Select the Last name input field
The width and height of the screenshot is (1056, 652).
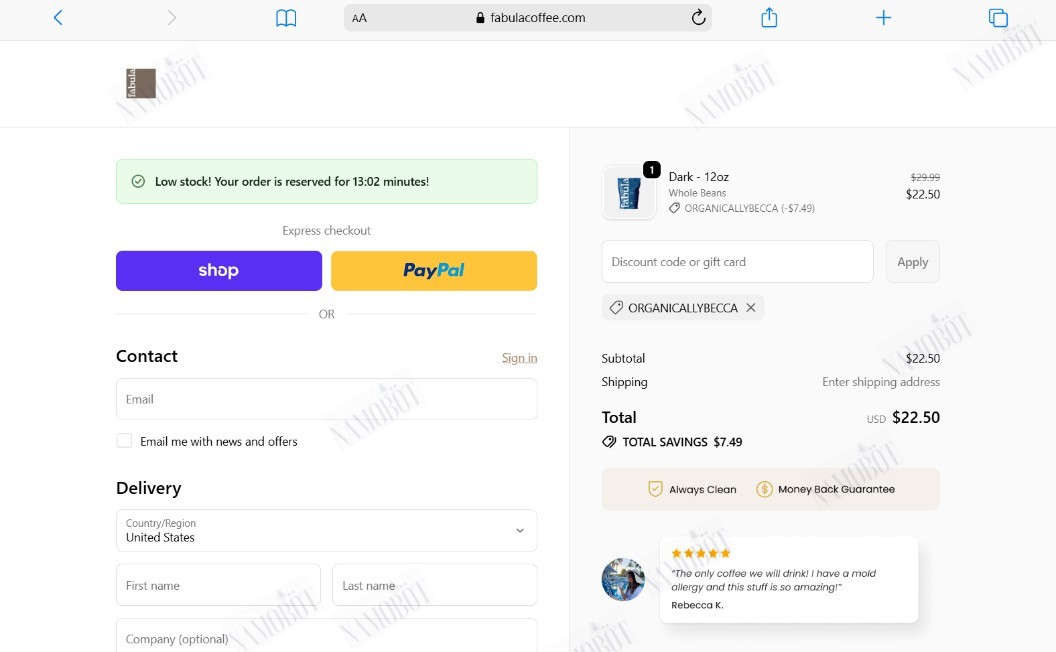434,585
